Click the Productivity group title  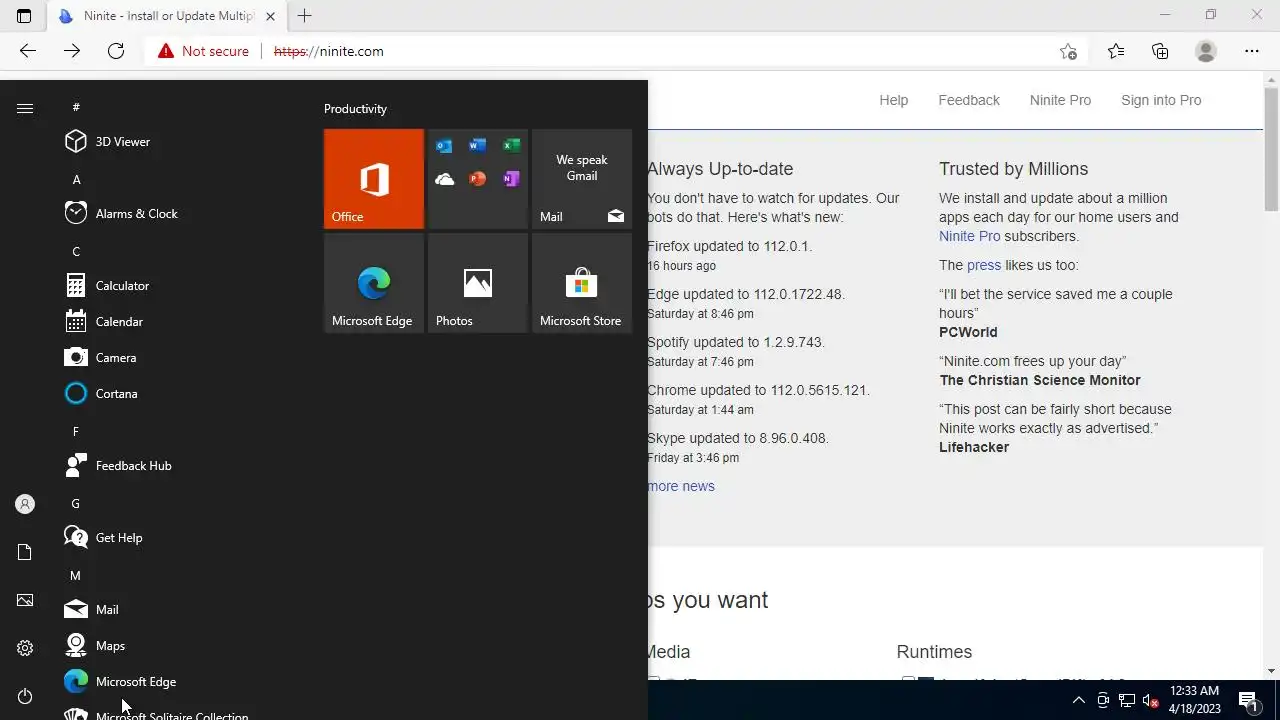[355, 109]
